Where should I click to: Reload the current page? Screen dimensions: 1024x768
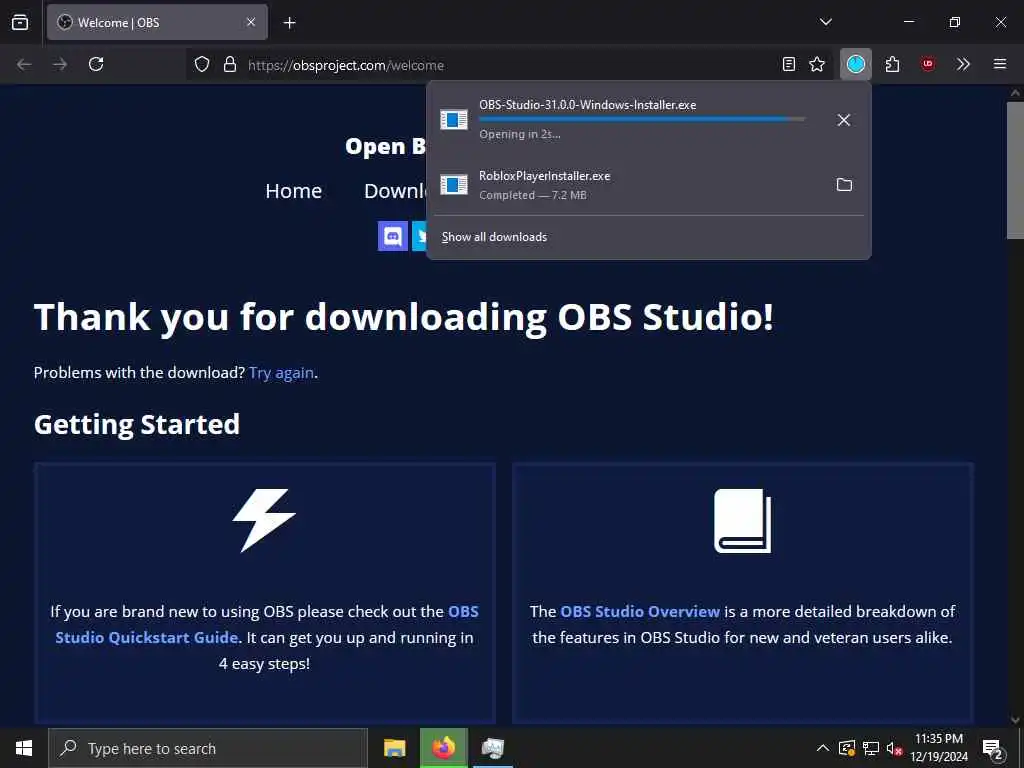(x=96, y=64)
